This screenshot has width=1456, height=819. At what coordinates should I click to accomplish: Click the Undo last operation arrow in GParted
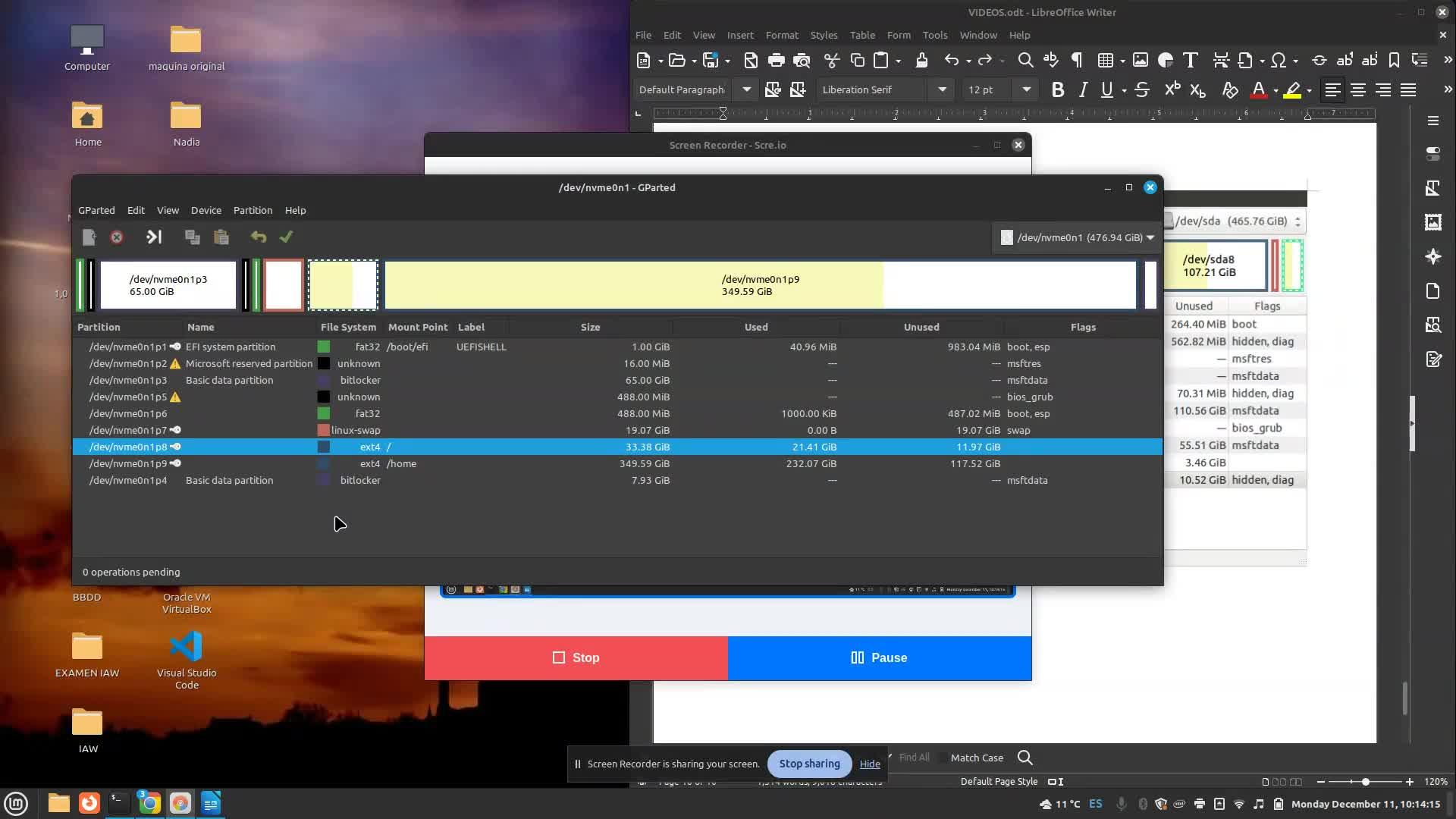(259, 237)
